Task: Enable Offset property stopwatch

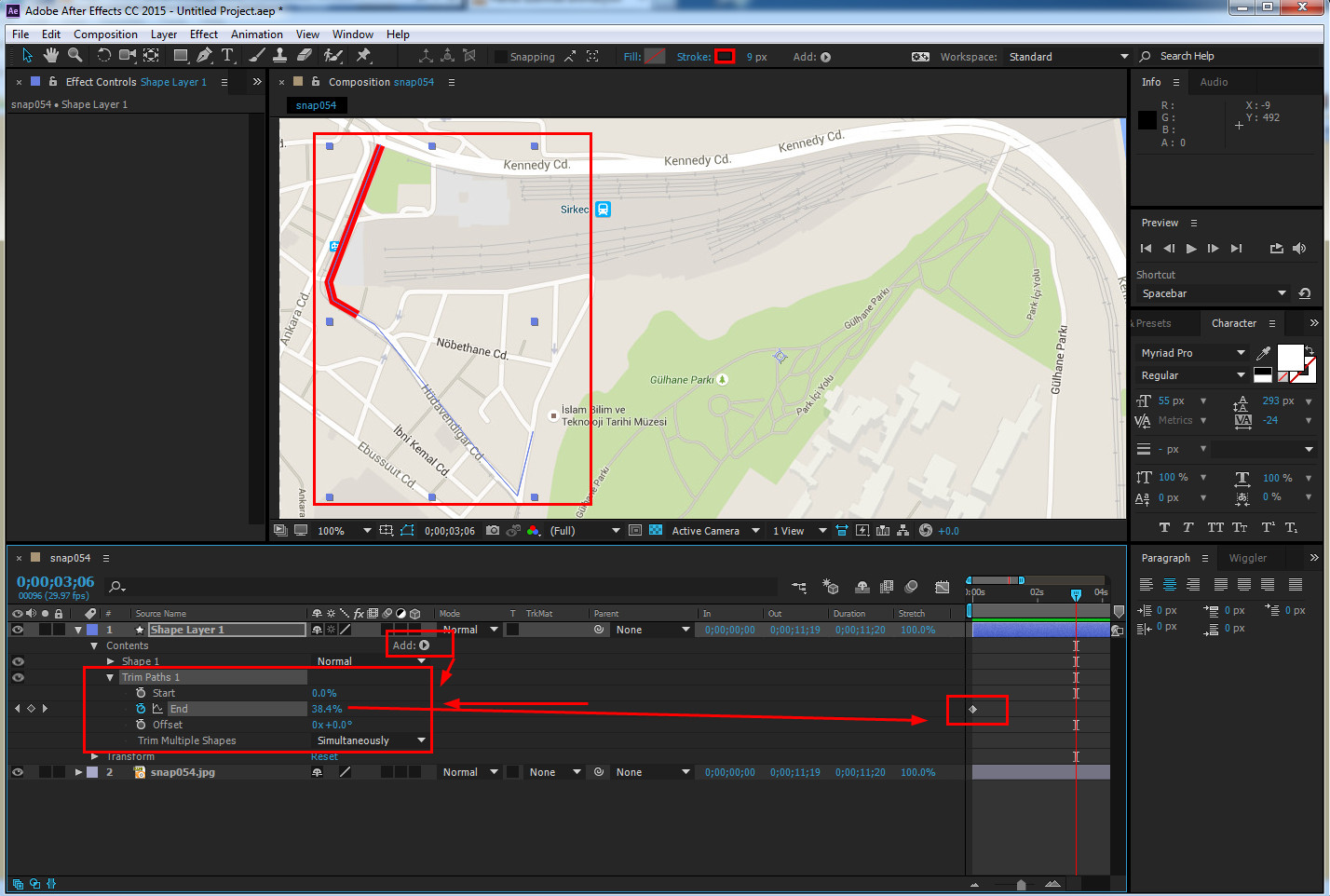Action: 141,725
